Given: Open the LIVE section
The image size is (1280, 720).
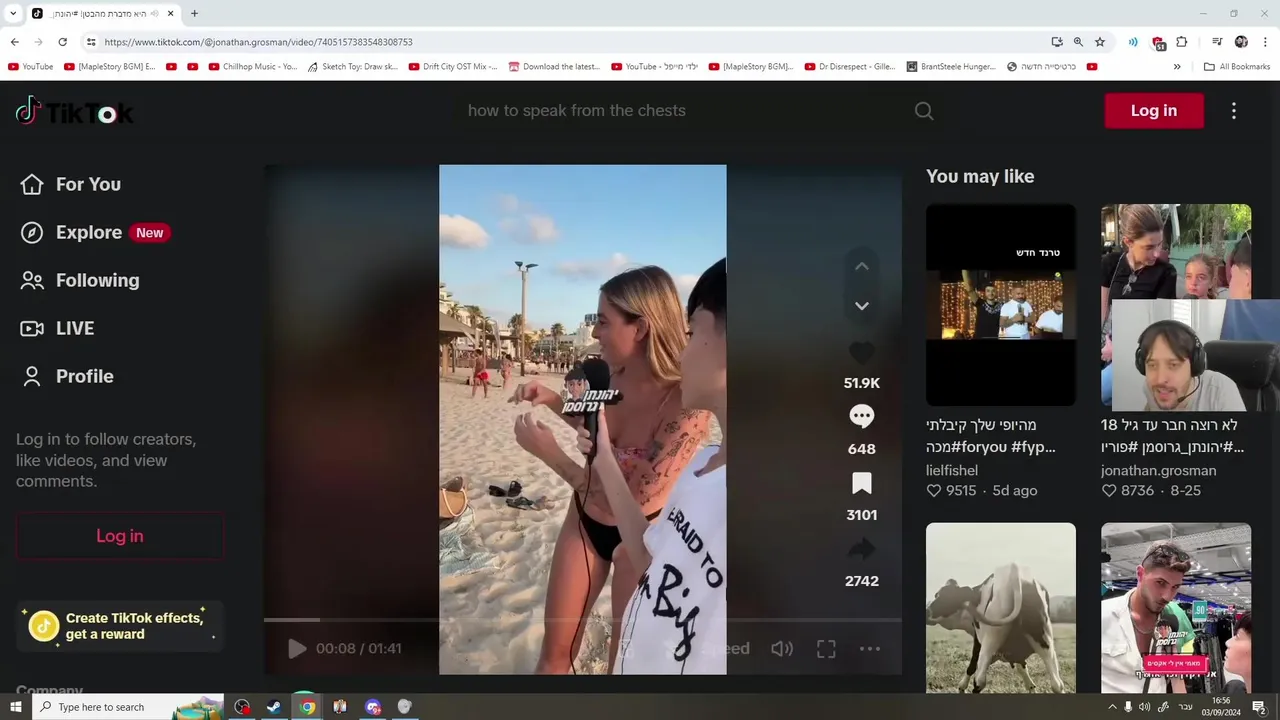Looking at the screenshot, I should [57, 328].
